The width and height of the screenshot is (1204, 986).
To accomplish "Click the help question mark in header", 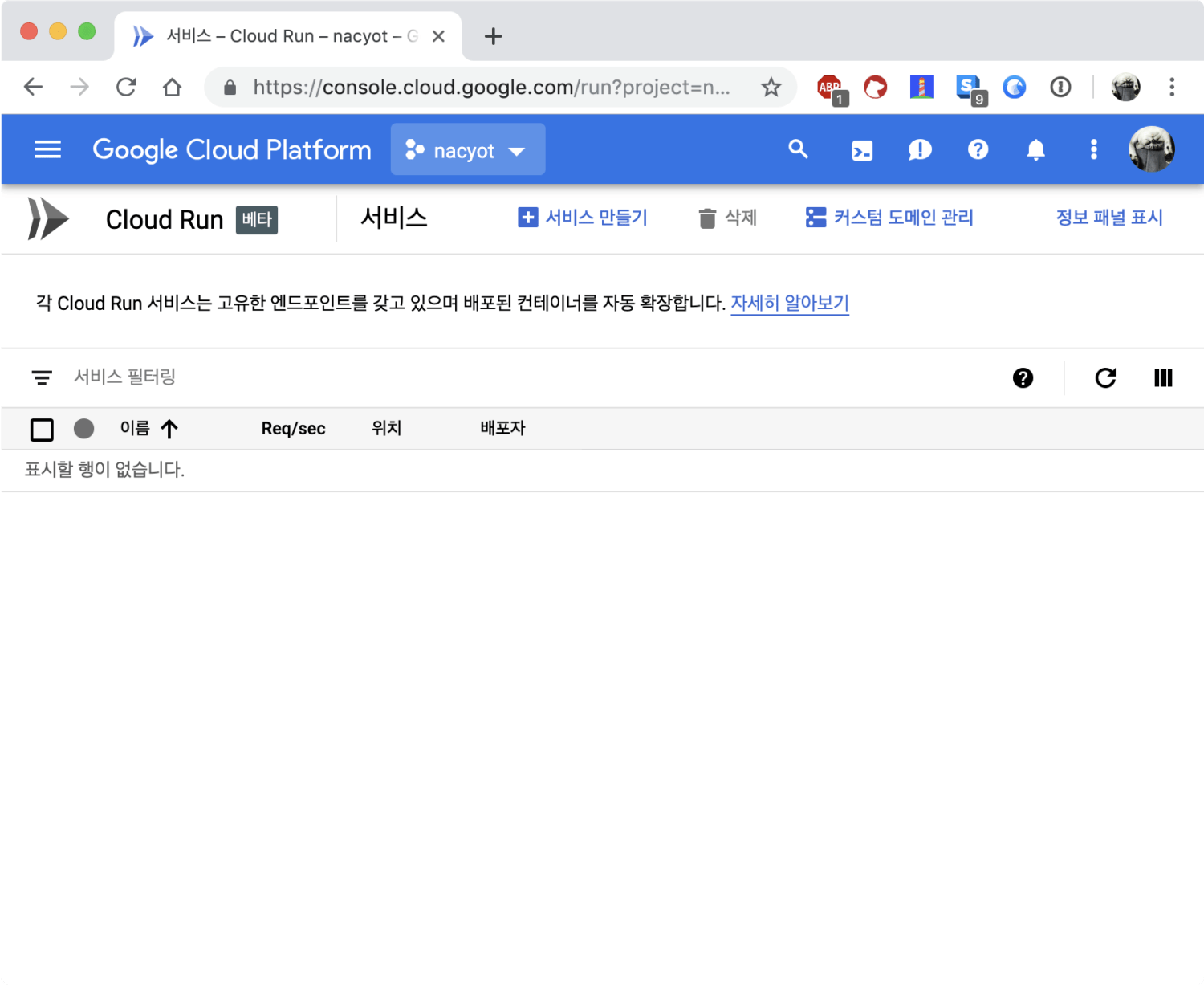I will click(x=978, y=149).
